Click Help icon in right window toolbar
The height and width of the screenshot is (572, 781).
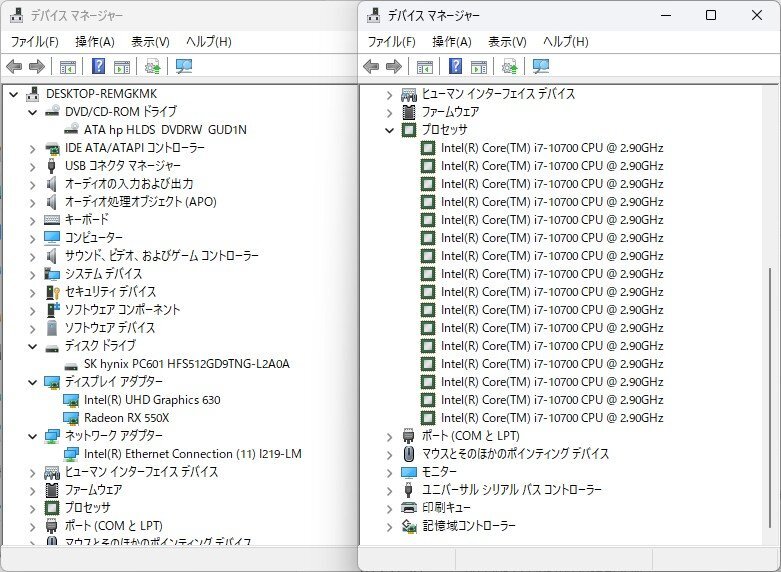pos(455,66)
